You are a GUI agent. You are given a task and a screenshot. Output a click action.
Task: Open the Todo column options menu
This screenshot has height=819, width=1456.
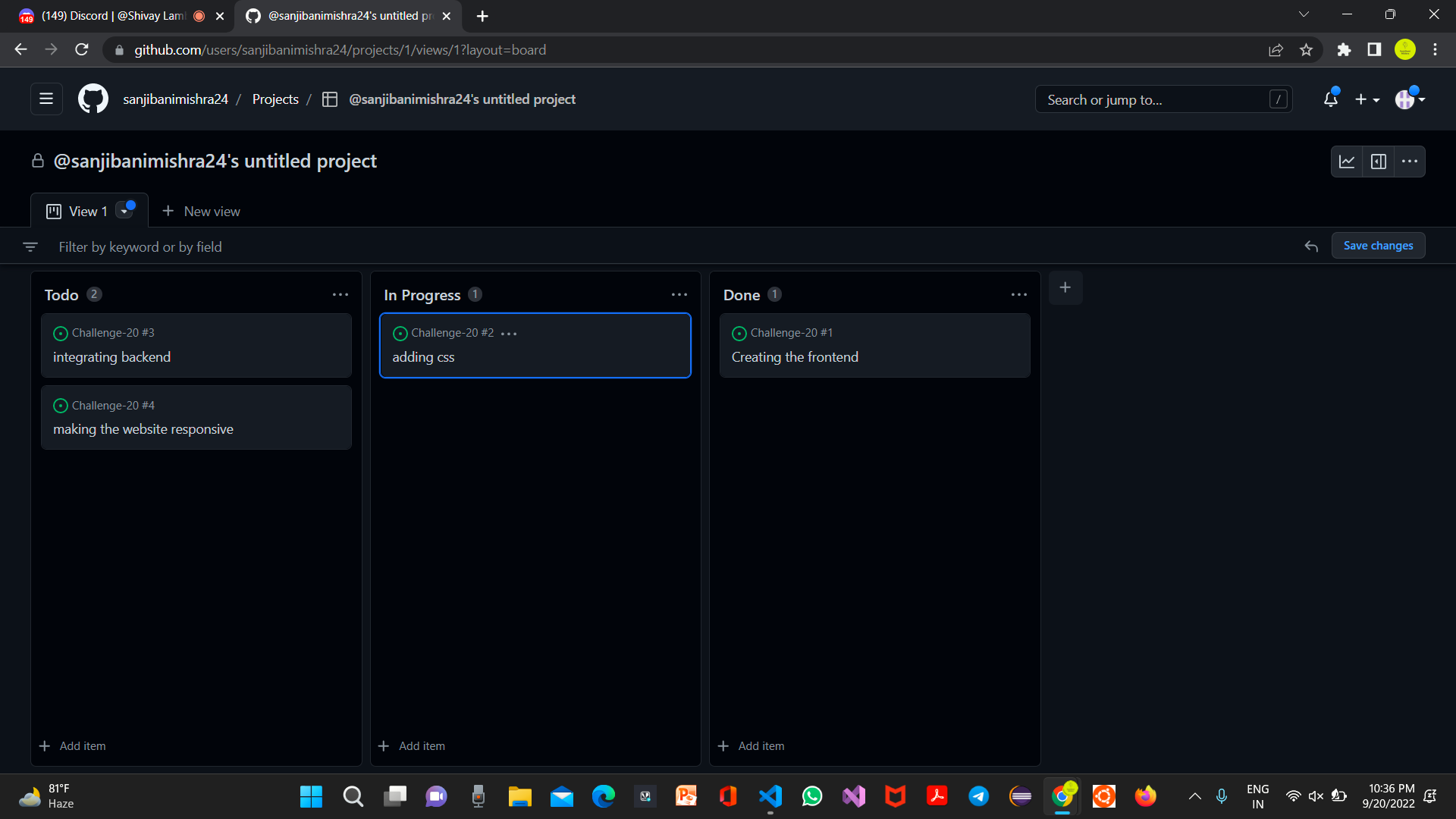[340, 295]
